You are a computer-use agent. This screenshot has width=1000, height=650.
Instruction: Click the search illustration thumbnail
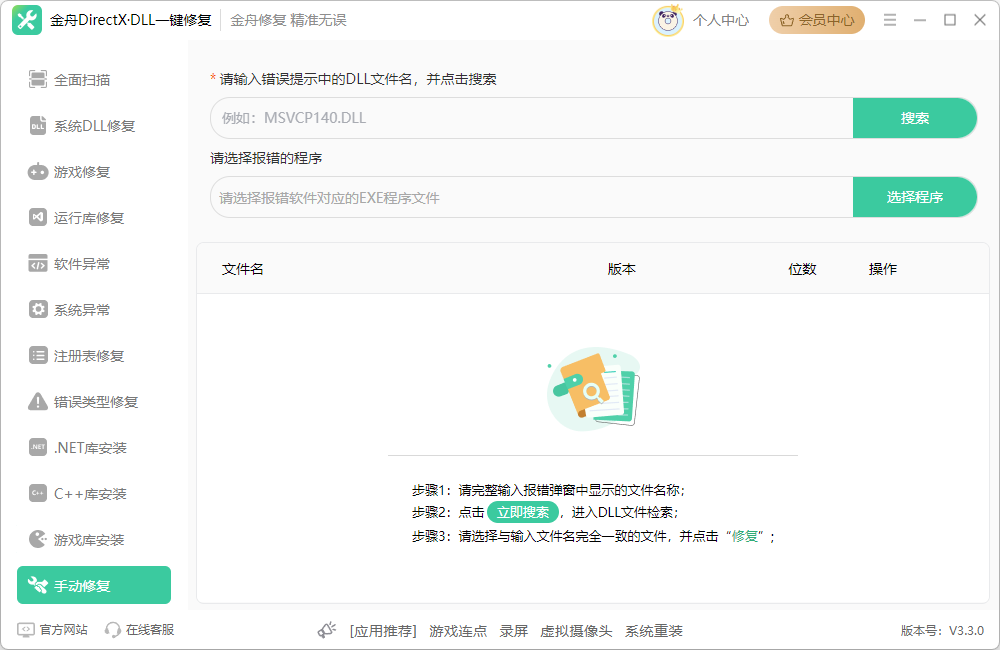[x=593, y=389]
